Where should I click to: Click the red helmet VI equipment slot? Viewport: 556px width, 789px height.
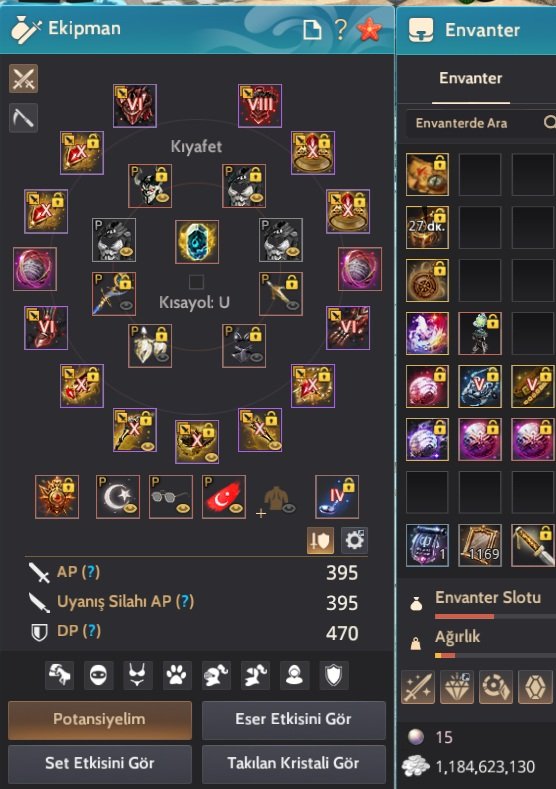coord(134,106)
